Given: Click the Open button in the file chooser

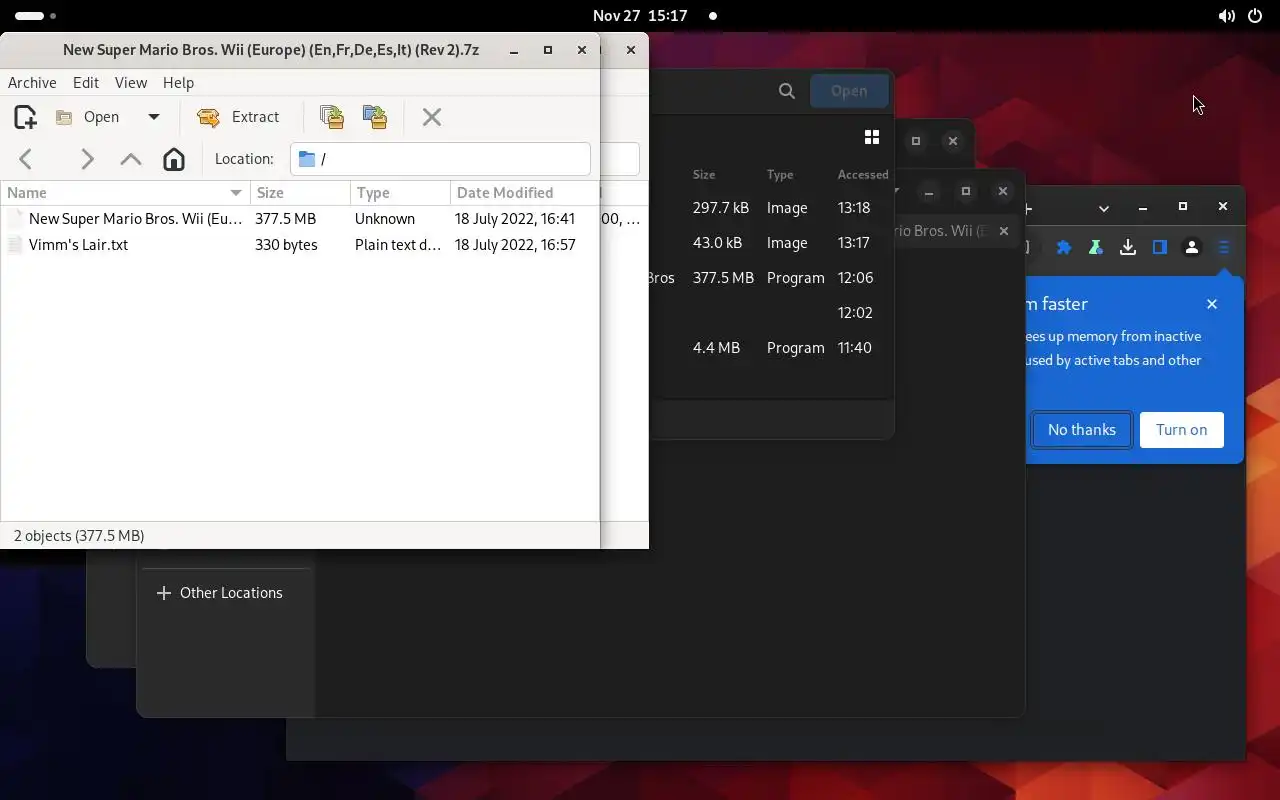Looking at the screenshot, I should click(x=849, y=91).
